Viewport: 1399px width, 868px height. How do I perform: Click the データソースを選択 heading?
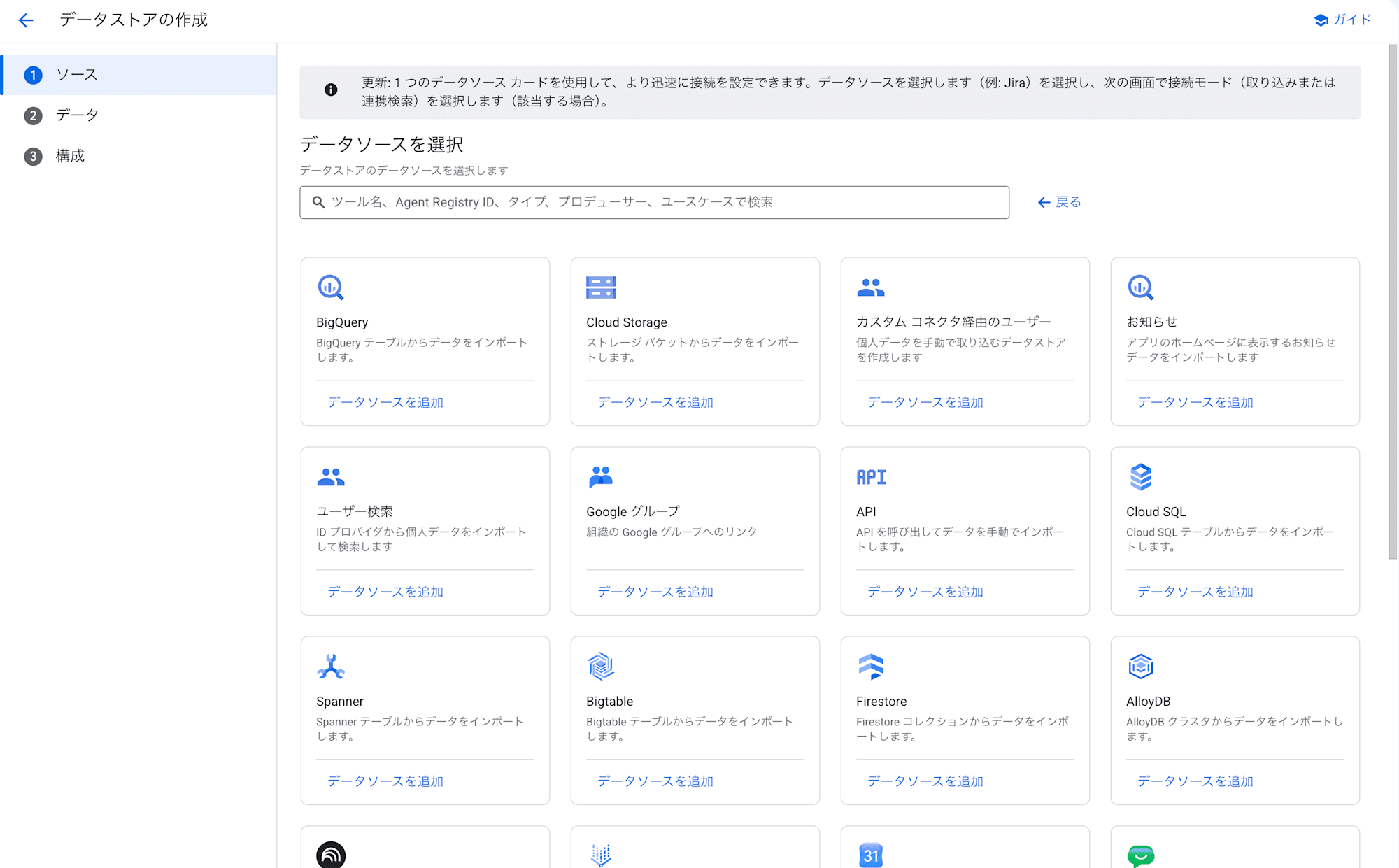click(x=382, y=145)
